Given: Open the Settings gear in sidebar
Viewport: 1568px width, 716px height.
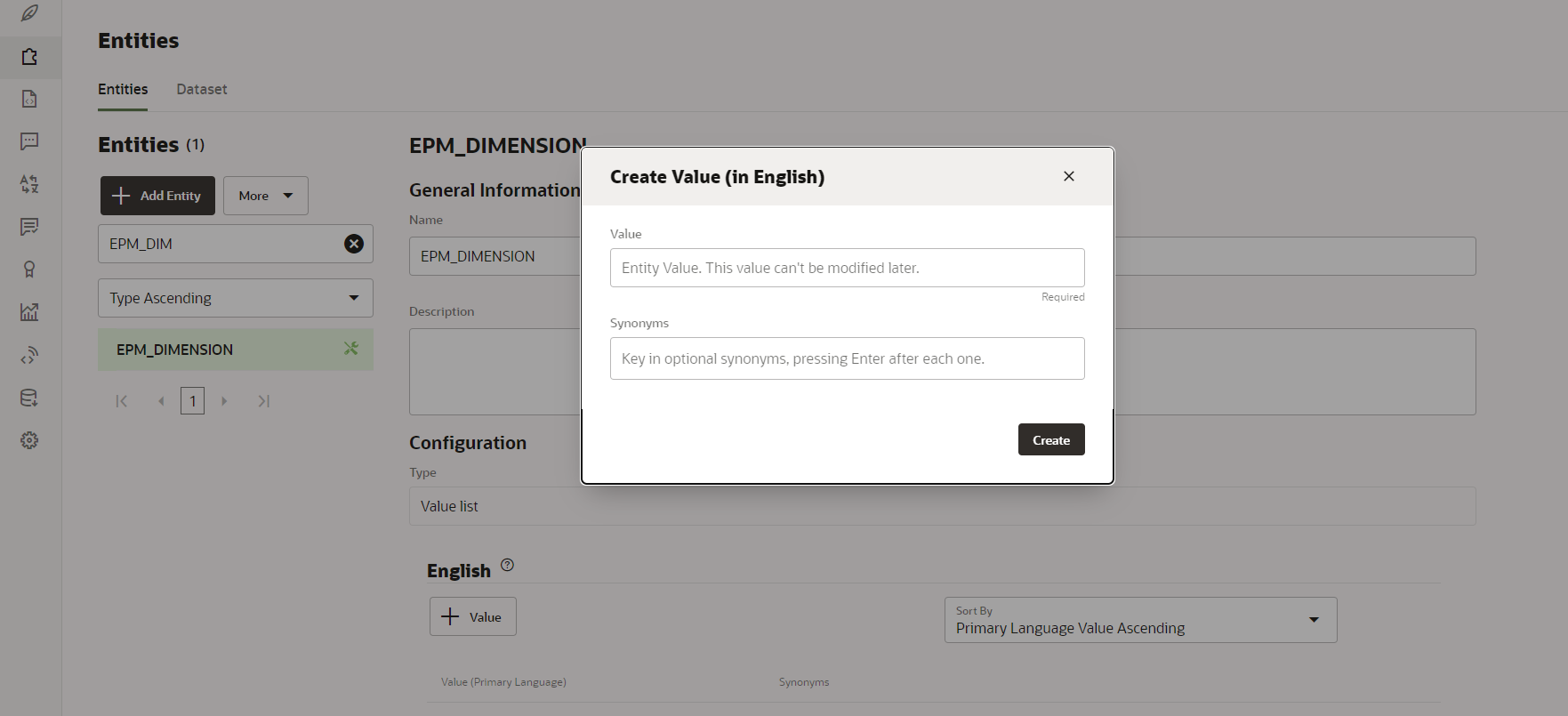Looking at the screenshot, I should (29, 440).
